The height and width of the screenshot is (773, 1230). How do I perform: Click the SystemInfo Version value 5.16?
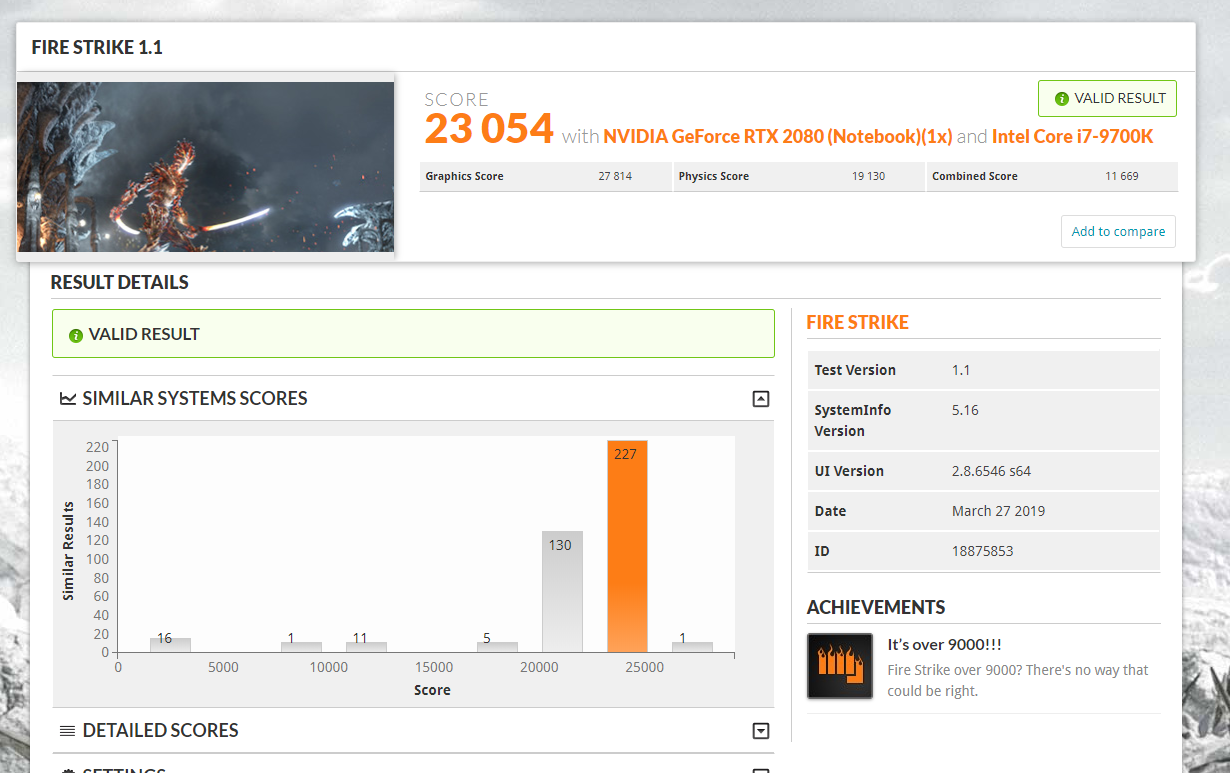tap(965, 410)
